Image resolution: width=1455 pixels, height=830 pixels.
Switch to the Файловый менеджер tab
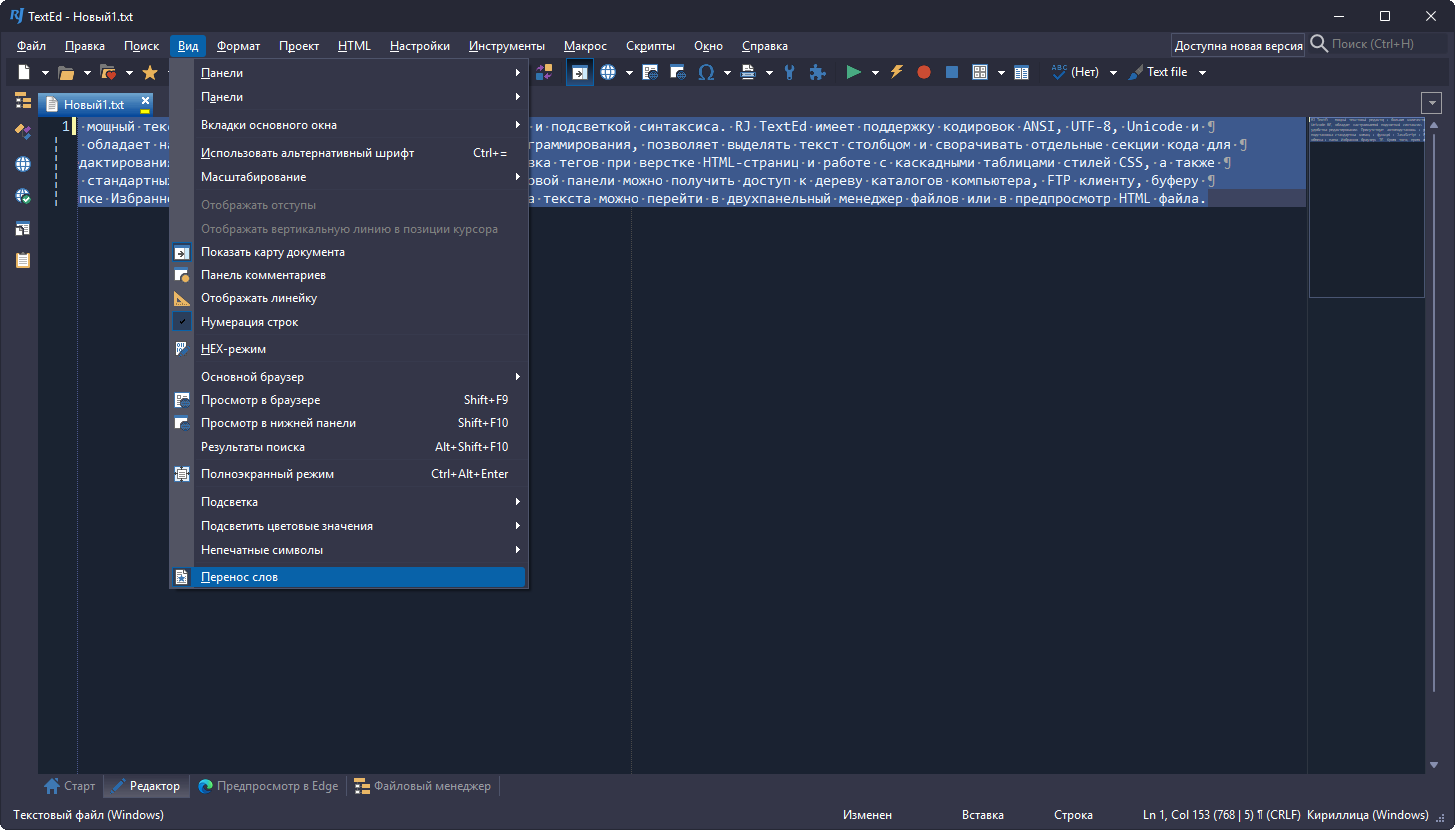(x=422, y=786)
